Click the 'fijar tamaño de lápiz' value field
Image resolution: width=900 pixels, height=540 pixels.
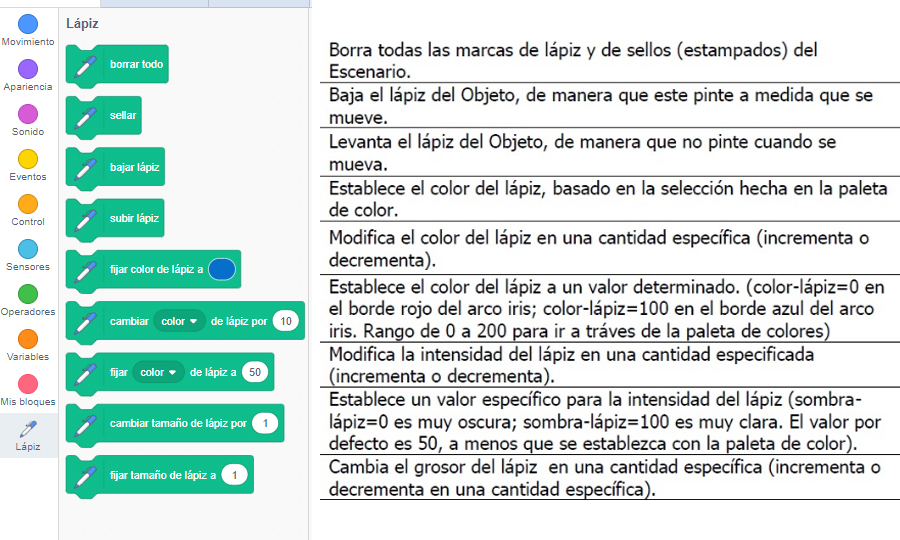(235, 476)
